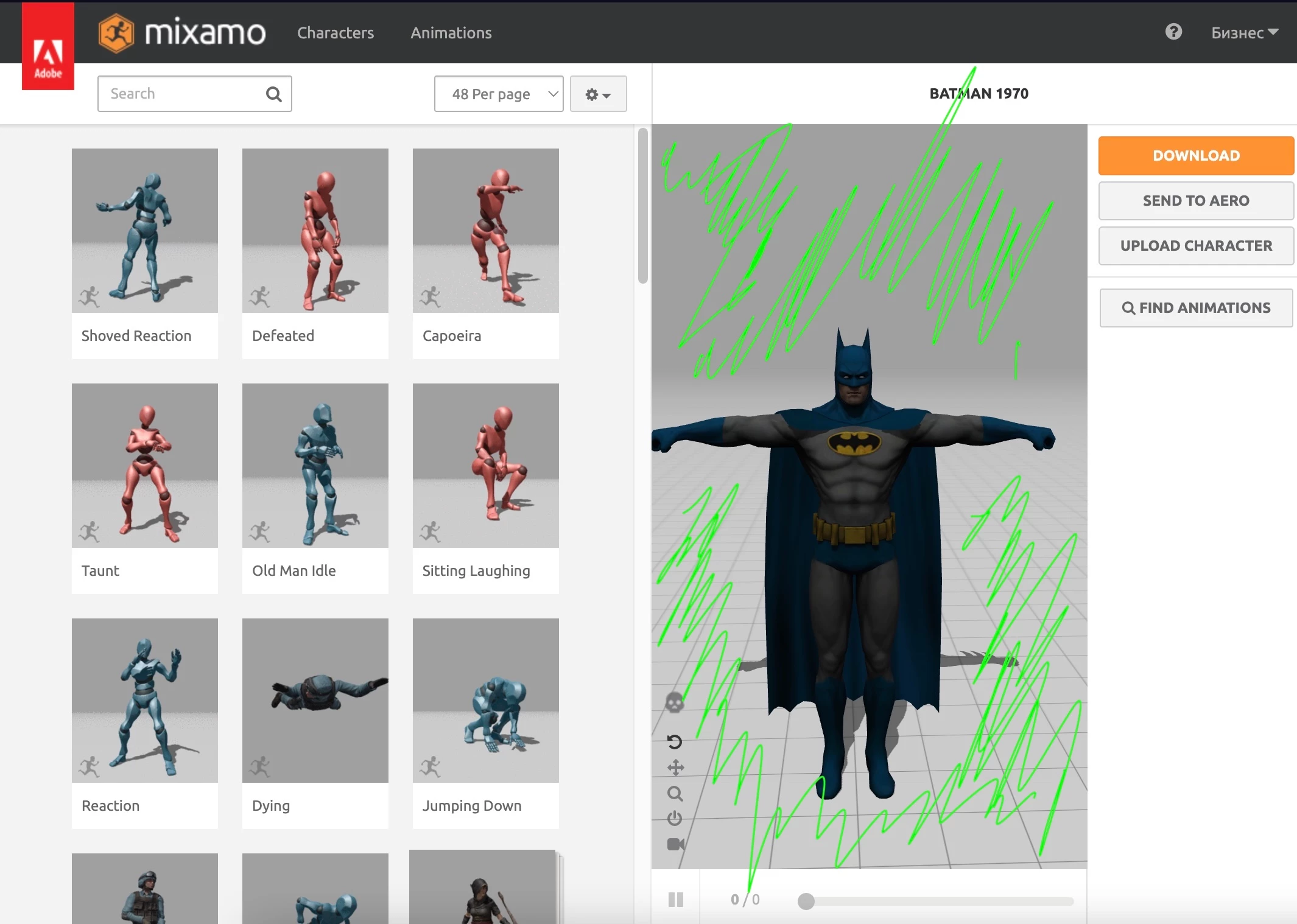Toggle the follow camera icon
Viewport: 1297px width, 924px height.
[x=675, y=844]
